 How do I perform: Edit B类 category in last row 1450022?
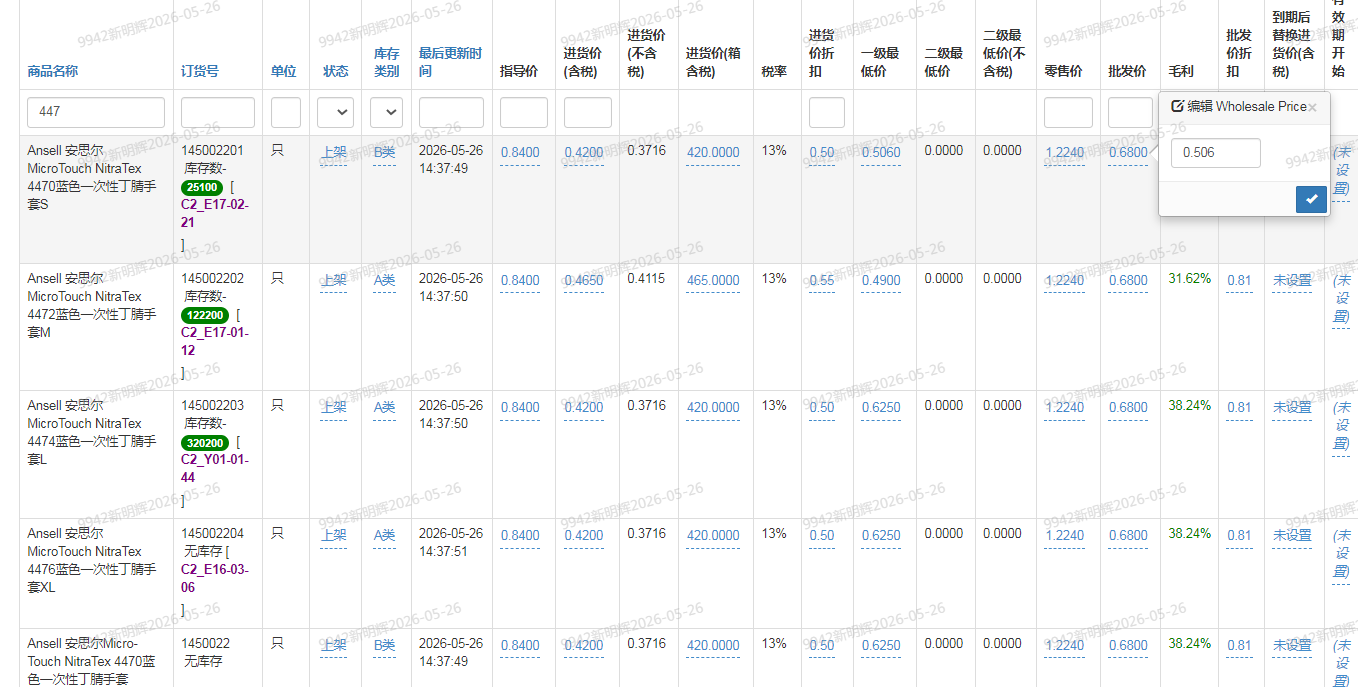[x=385, y=646]
